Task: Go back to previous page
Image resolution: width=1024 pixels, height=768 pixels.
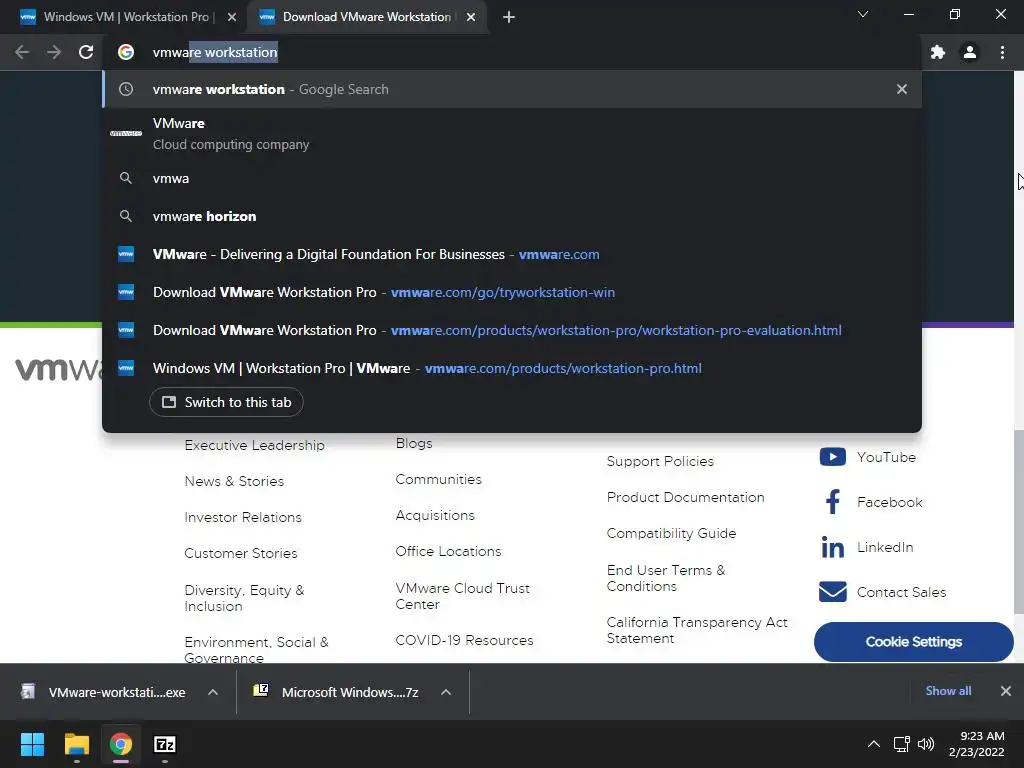Action: coord(22,52)
